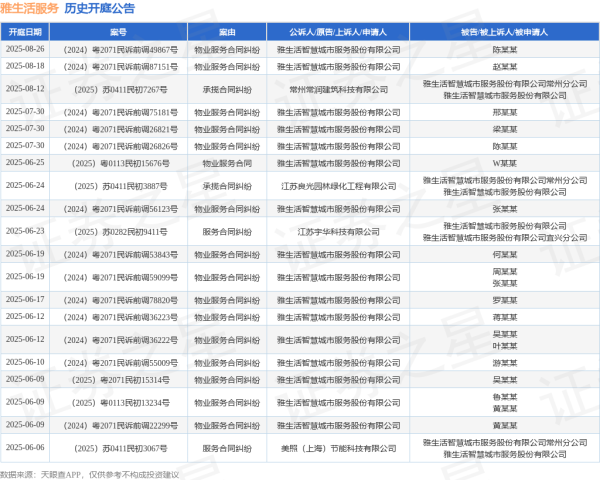
Task: Click defendant 雅生活智慧城市服务股份有限公司宜兴分公司
Action: click(505, 238)
